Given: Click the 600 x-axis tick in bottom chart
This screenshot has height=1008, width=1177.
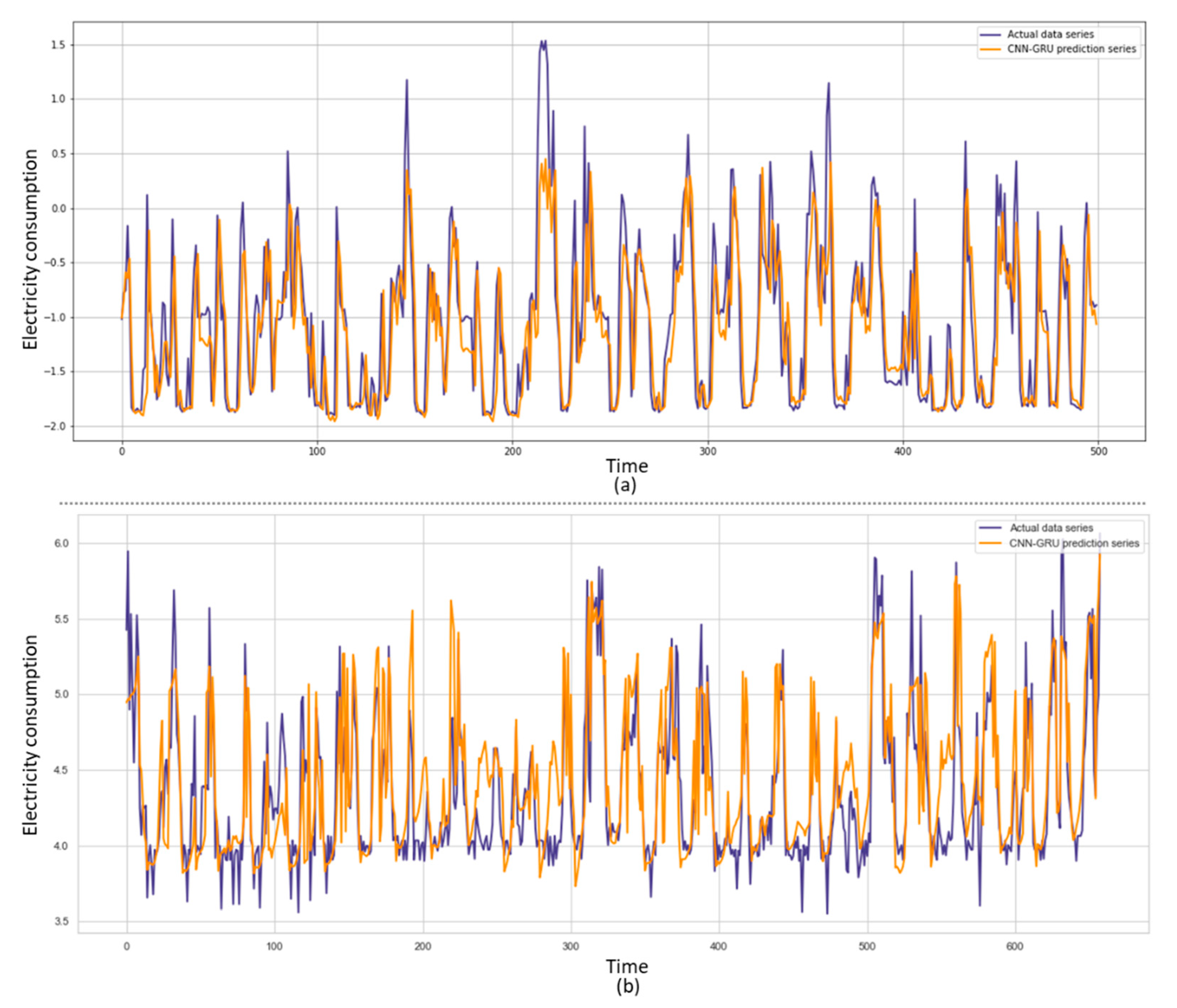Looking at the screenshot, I should 1015,946.
